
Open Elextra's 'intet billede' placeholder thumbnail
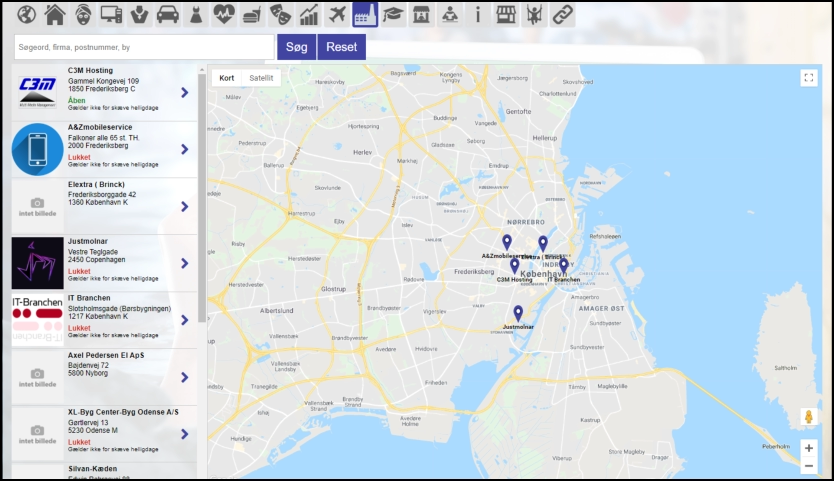click(37, 206)
